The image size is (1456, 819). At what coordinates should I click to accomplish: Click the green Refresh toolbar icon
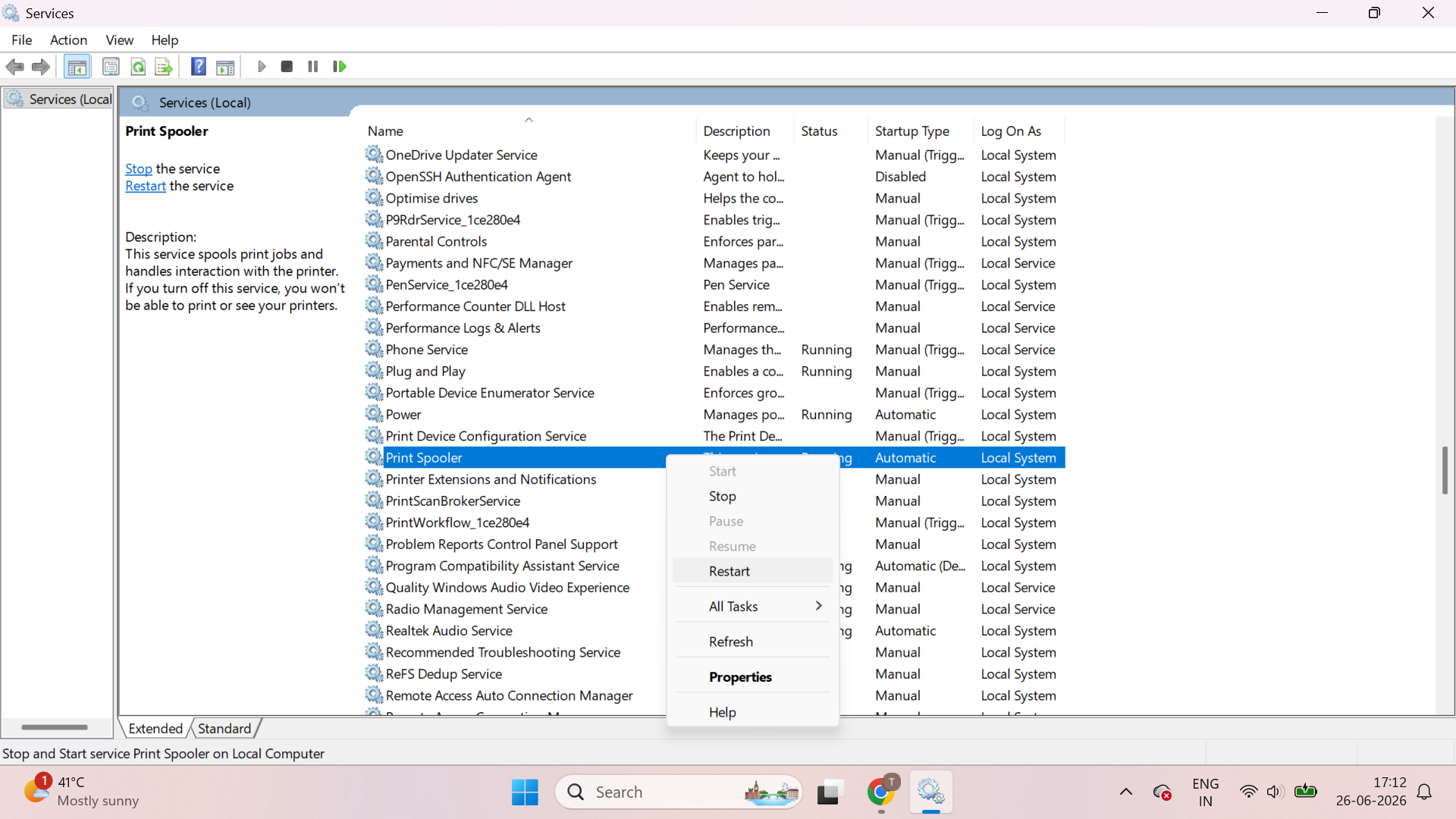[x=138, y=67]
